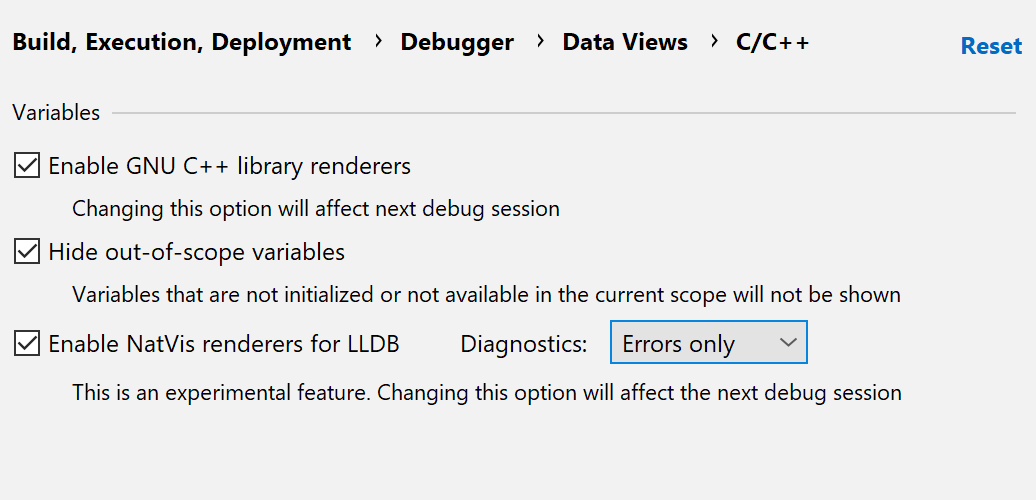
Task: Open the Diagnostics combo box showing Errors only
Action: (708, 342)
